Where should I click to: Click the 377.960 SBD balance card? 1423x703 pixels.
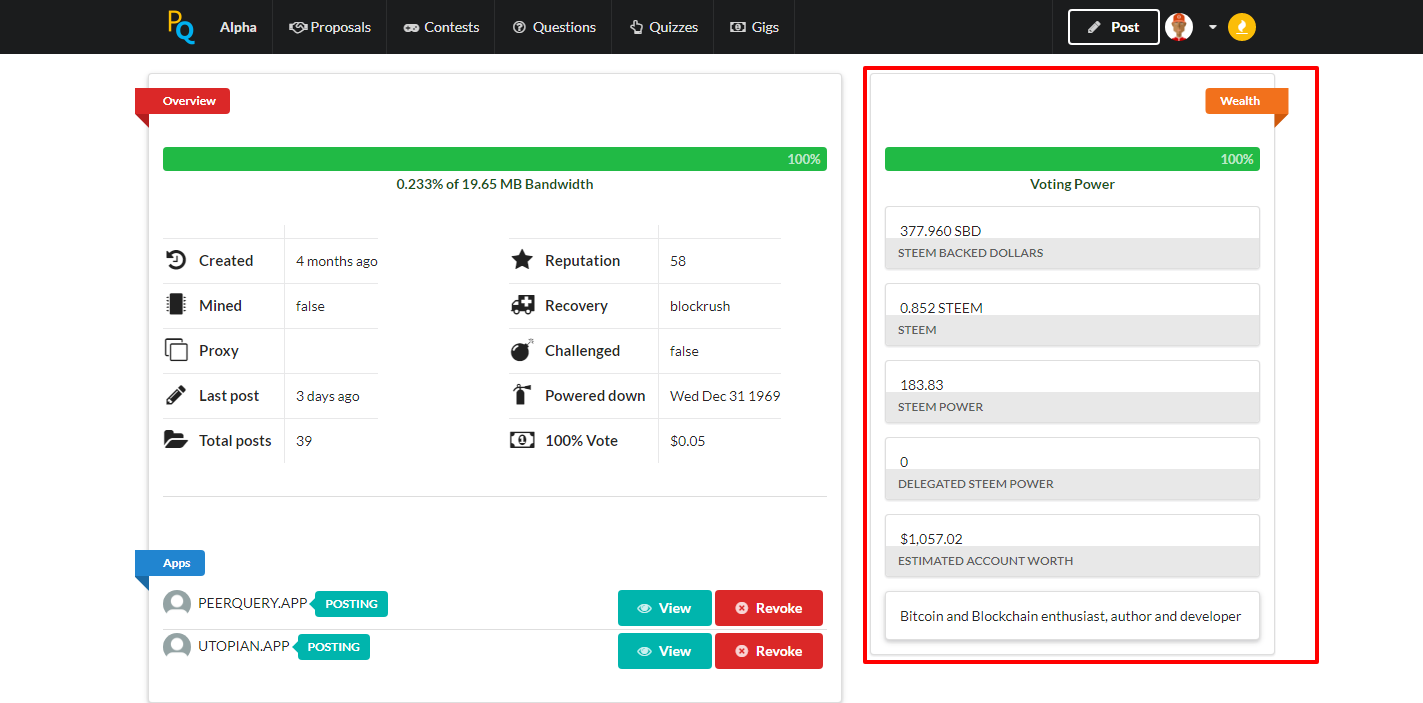[x=1072, y=238]
